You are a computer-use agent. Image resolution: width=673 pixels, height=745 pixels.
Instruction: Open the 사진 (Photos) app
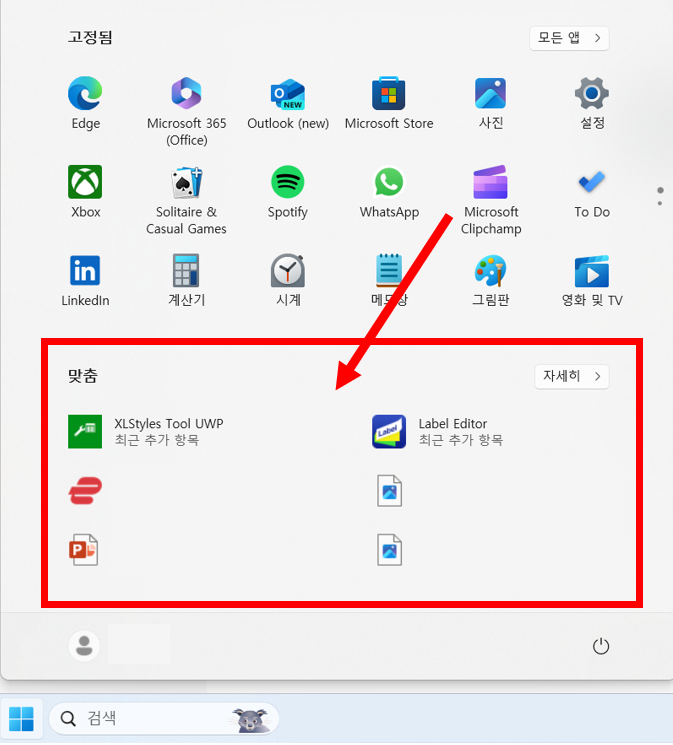[490, 103]
